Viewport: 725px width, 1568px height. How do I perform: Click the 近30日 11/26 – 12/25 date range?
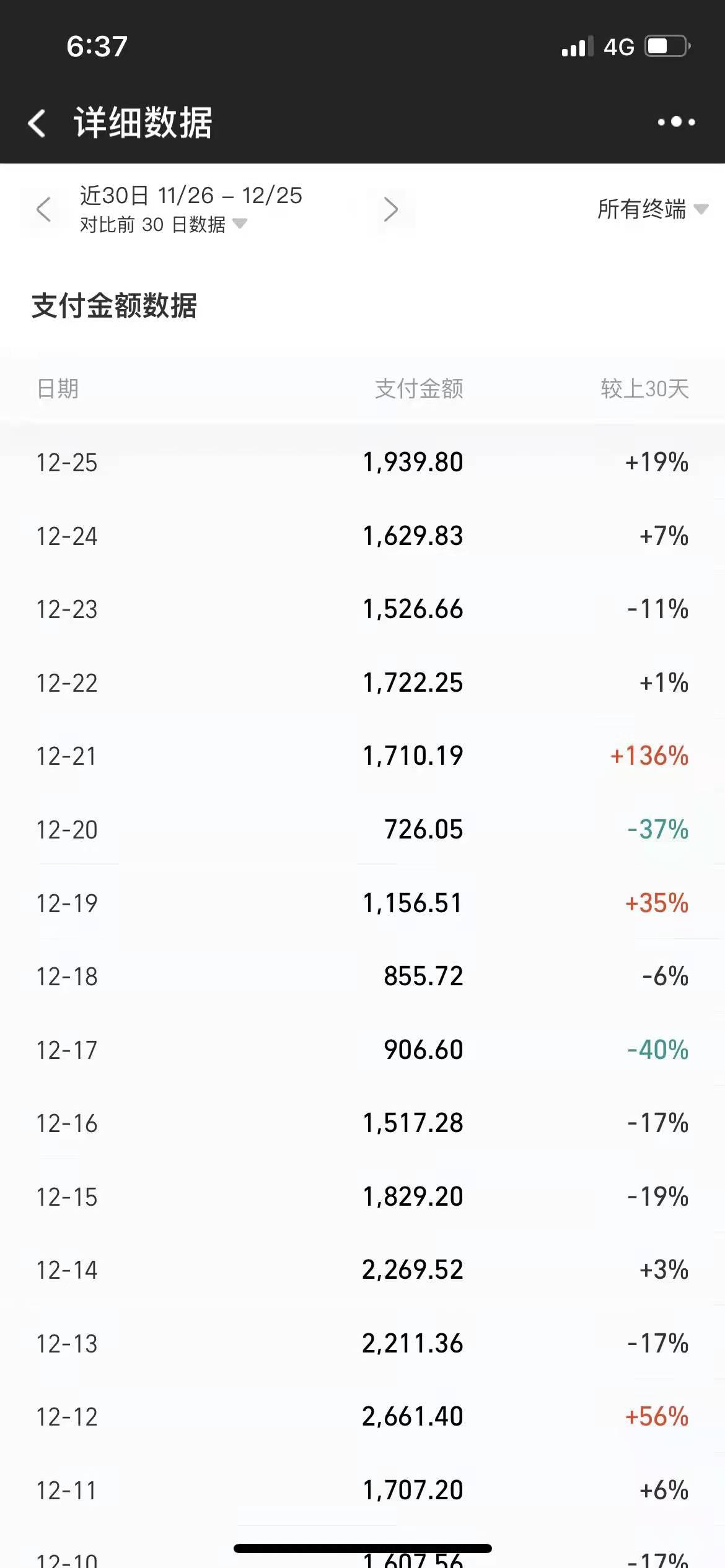[x=191, y=196]
